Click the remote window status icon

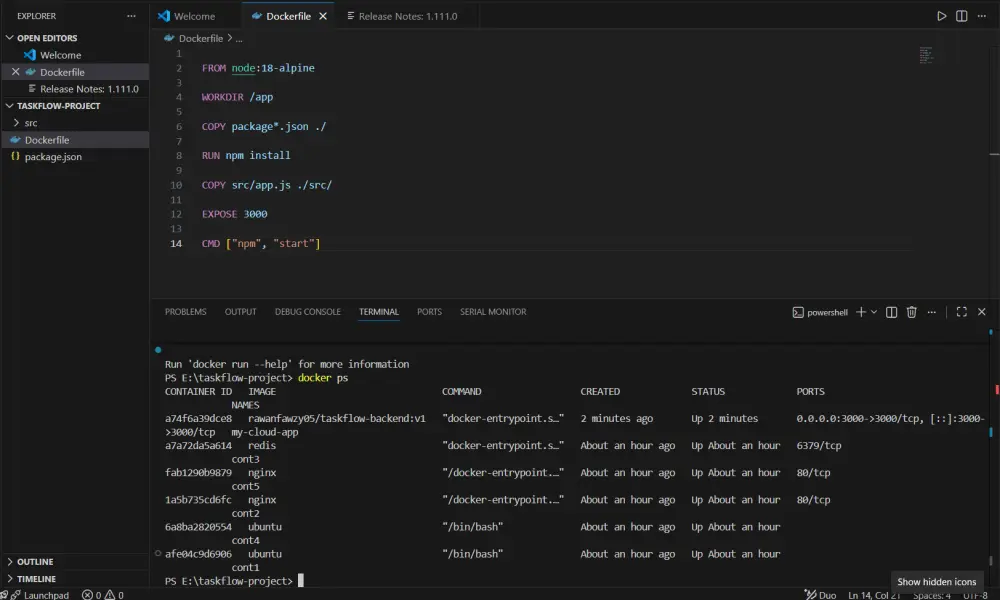tap(4, 595)
